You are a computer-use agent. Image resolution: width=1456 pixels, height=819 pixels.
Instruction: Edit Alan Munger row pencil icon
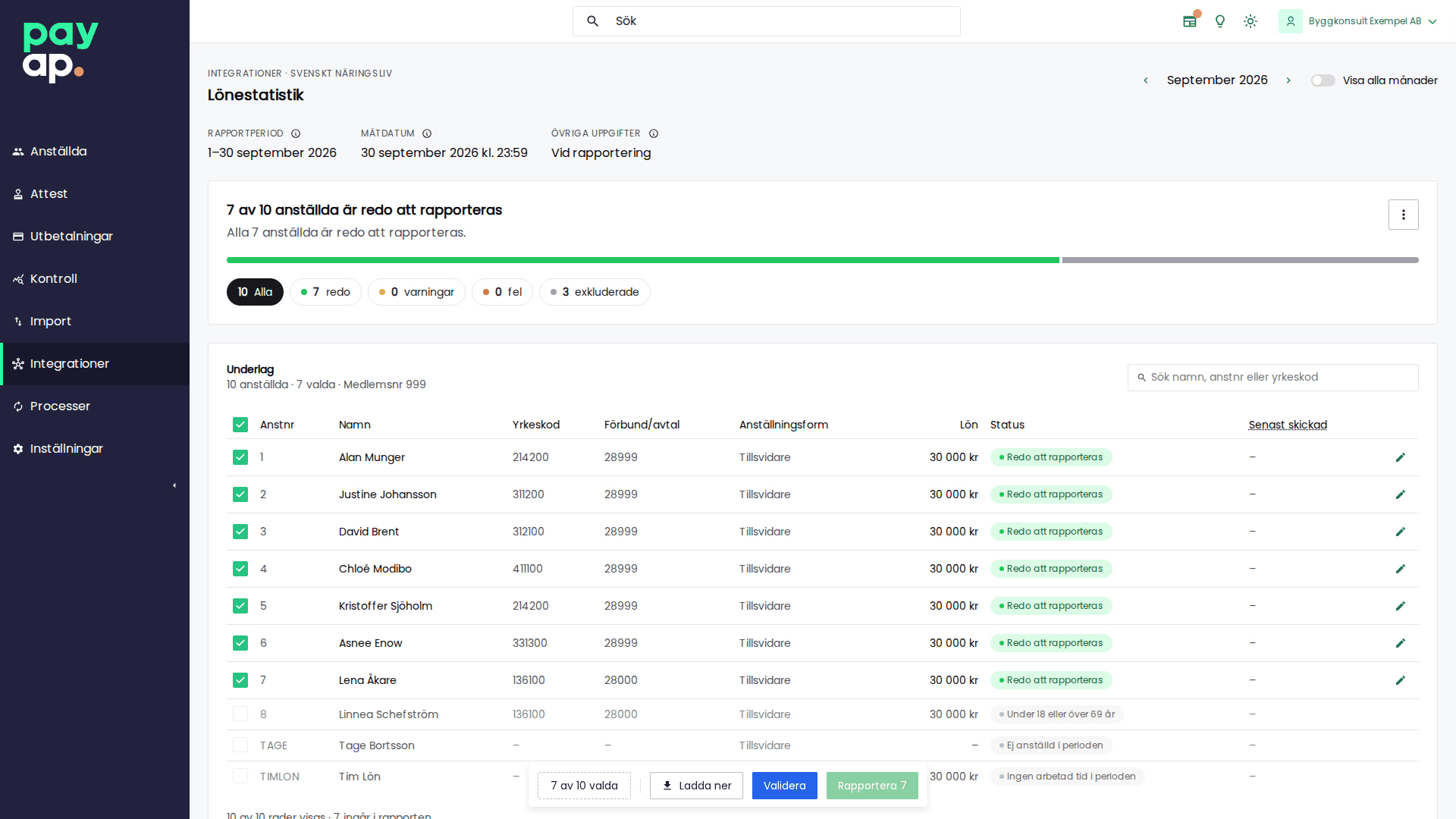coord(1401,457)
